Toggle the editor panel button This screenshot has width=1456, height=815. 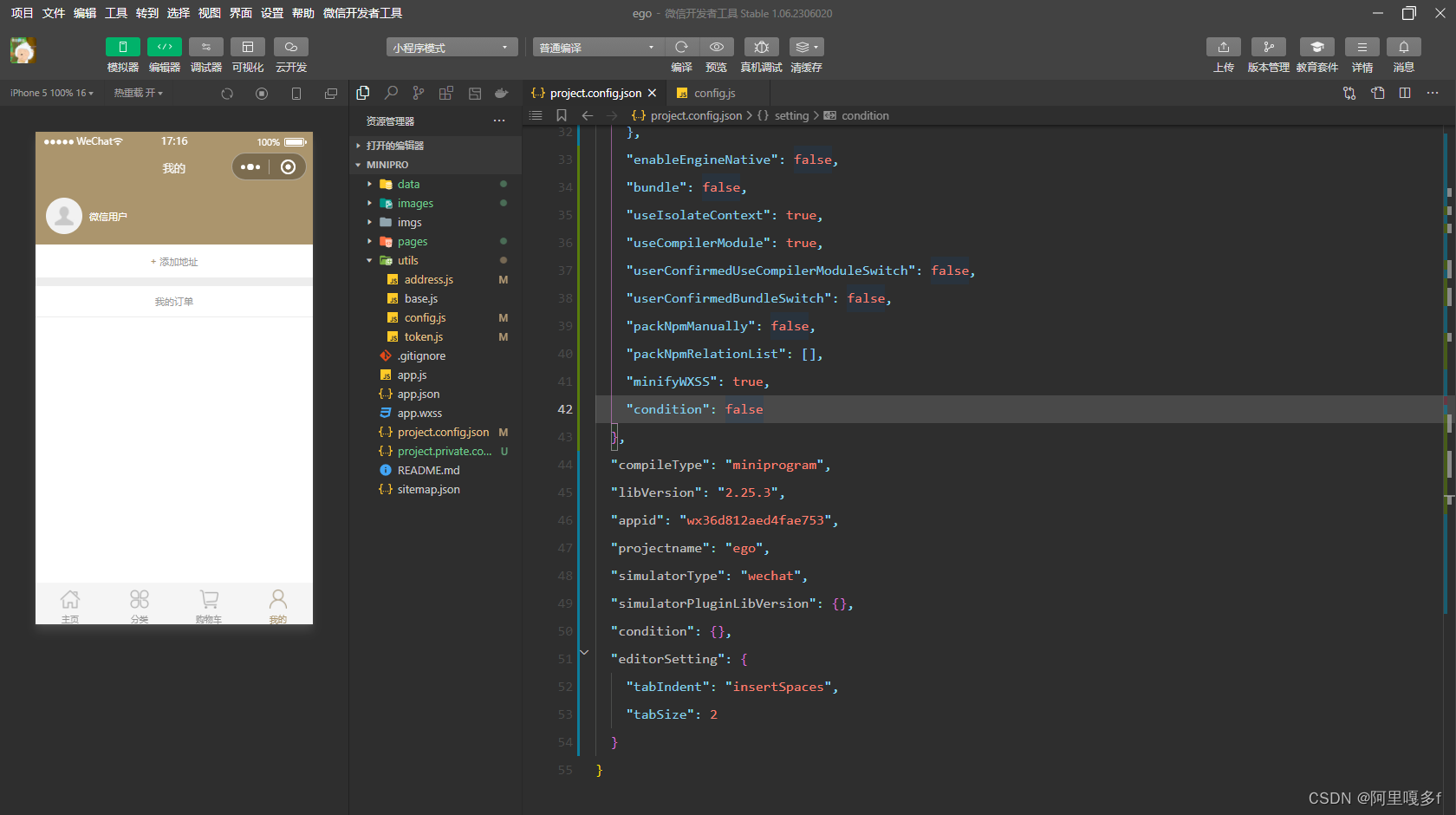pyautogui.click(x=164, y=47)
